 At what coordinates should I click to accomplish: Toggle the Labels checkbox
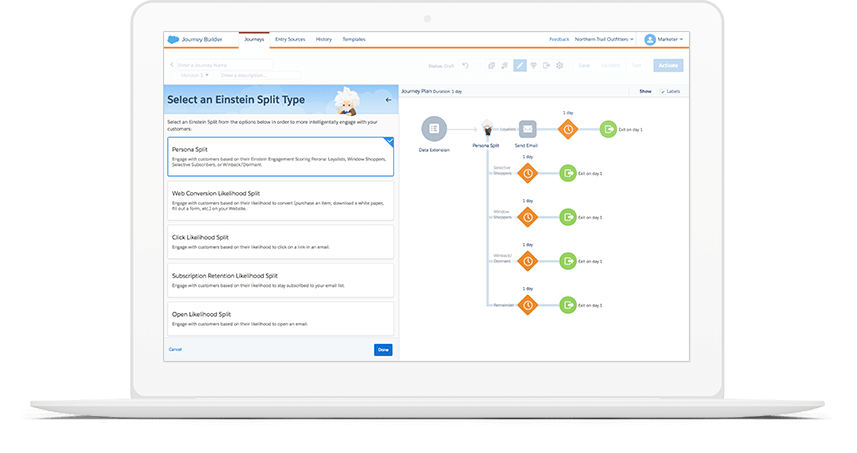[664, 91]
